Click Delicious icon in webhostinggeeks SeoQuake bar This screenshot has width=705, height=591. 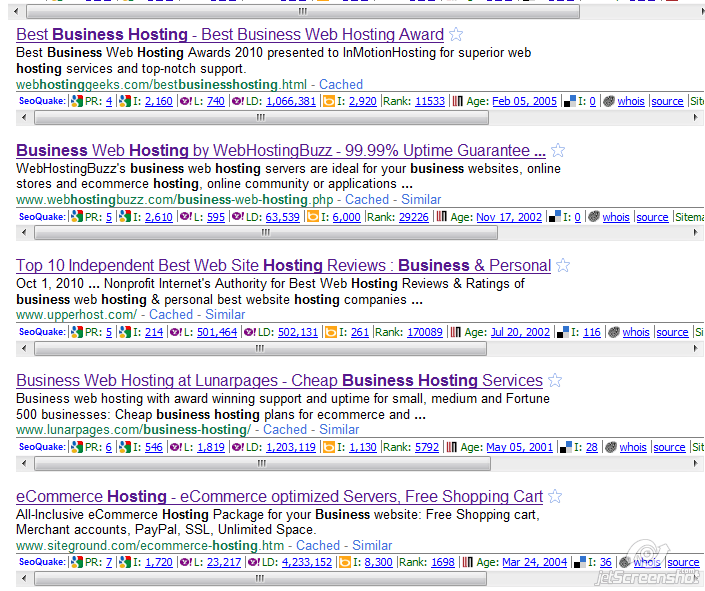[570, 101]
